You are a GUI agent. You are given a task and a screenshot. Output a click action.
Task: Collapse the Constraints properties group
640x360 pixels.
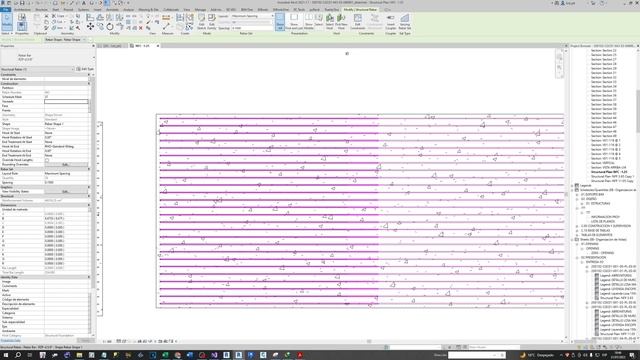coord(89,75)
